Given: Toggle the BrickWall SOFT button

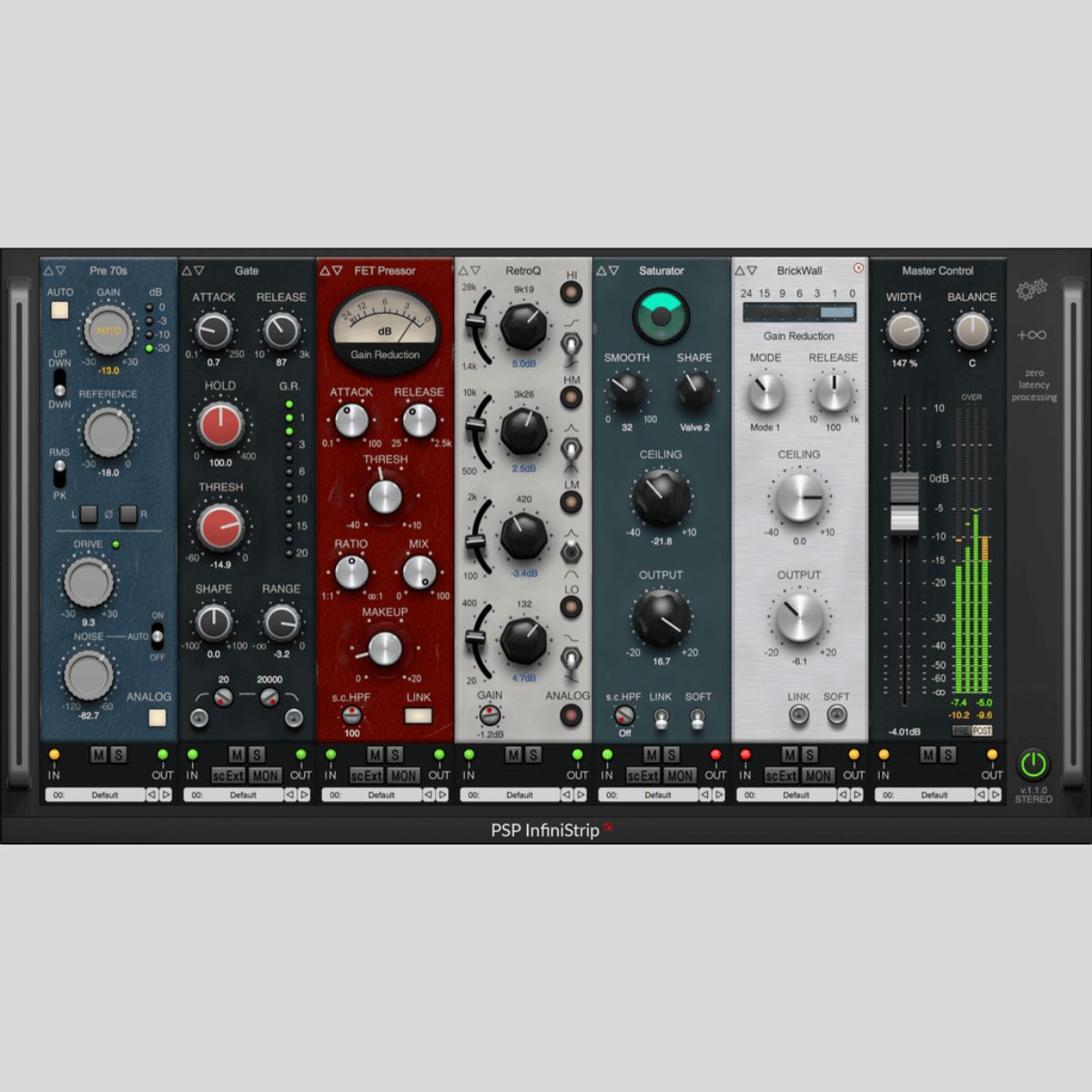Looking at the screenshot, I should tap(836, 716).
